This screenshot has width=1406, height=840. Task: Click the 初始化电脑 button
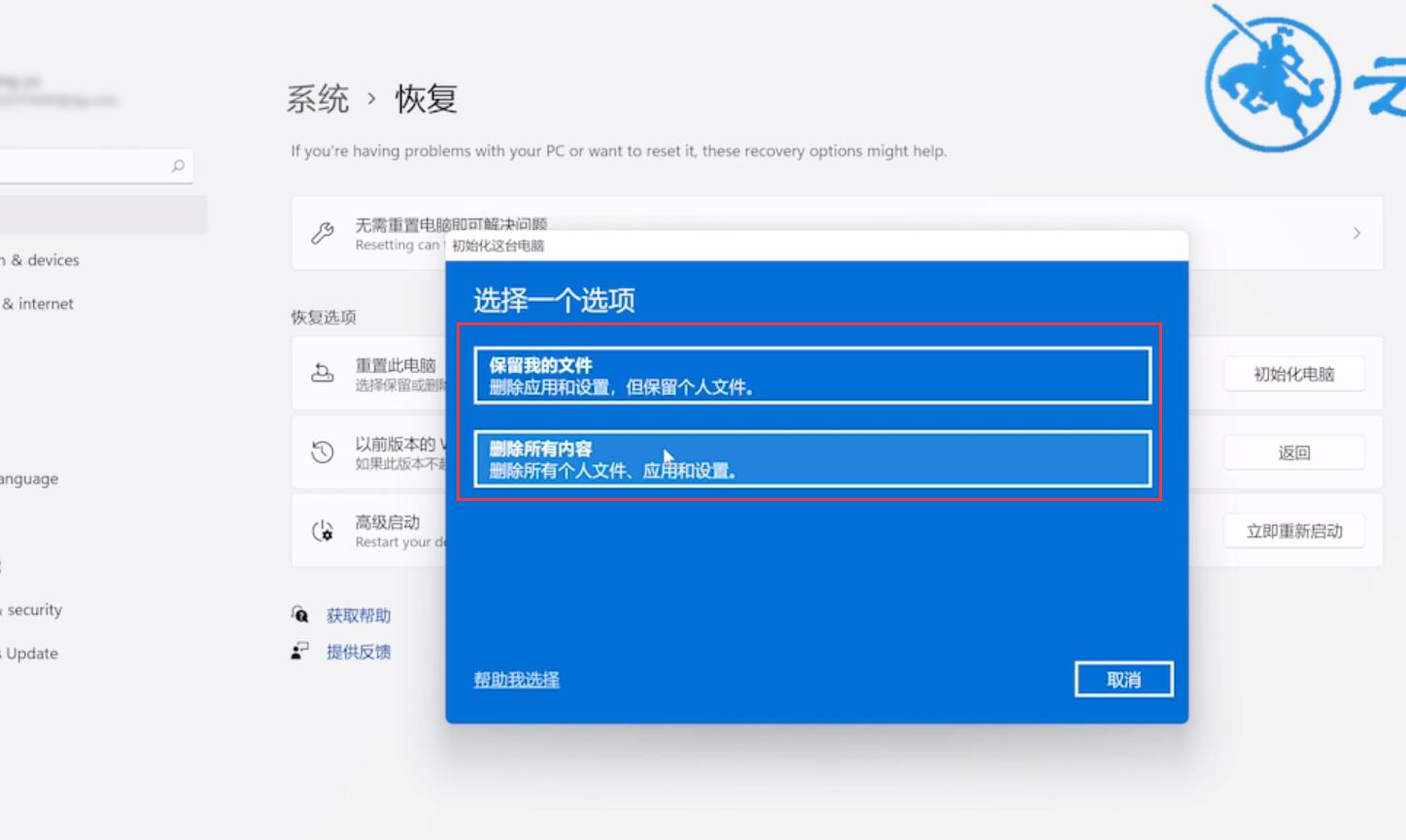(1293, 374)
